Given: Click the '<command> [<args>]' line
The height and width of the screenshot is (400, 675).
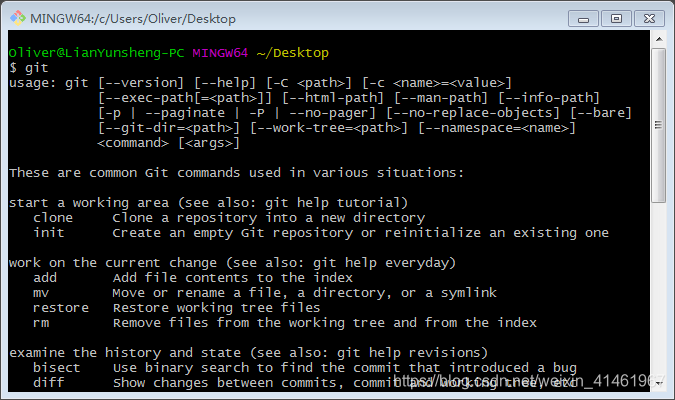Looking at the screenshot, I should [169, 143].
